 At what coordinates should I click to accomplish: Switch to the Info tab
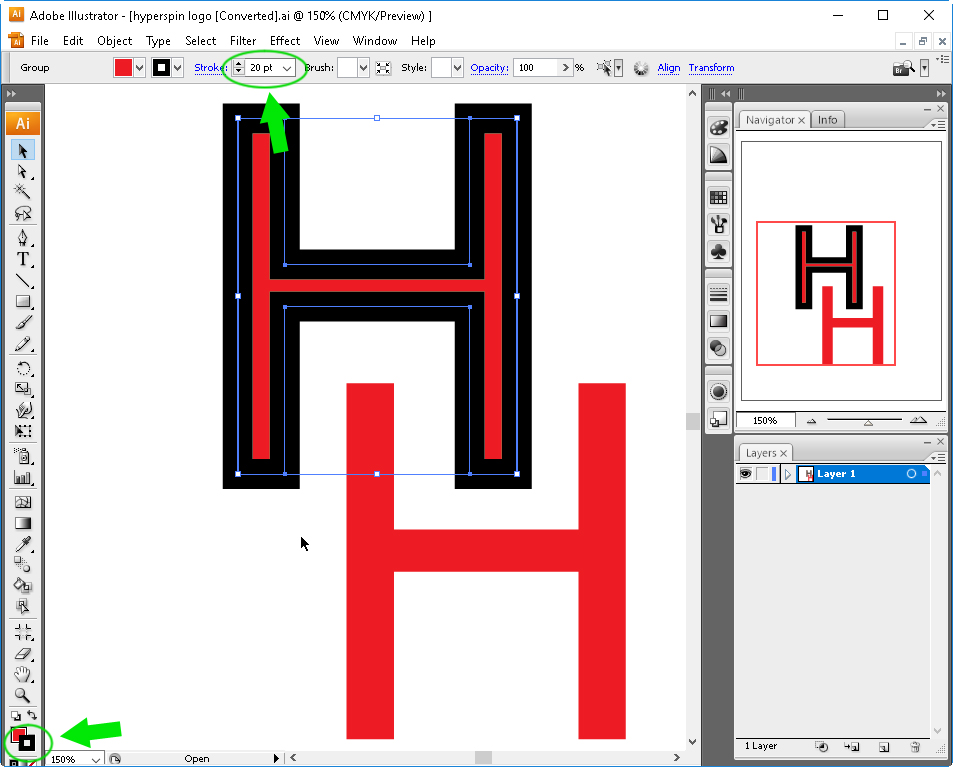827,120
